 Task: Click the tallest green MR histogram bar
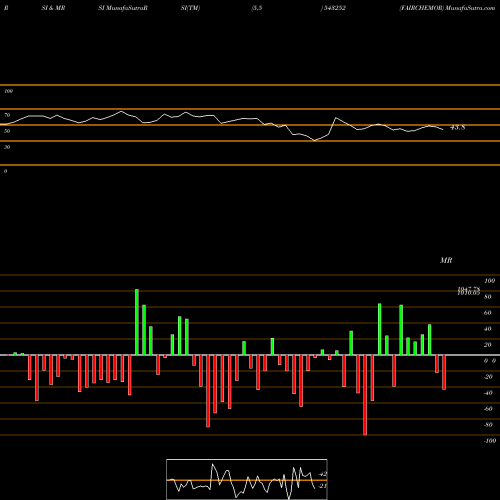point(137,322)
